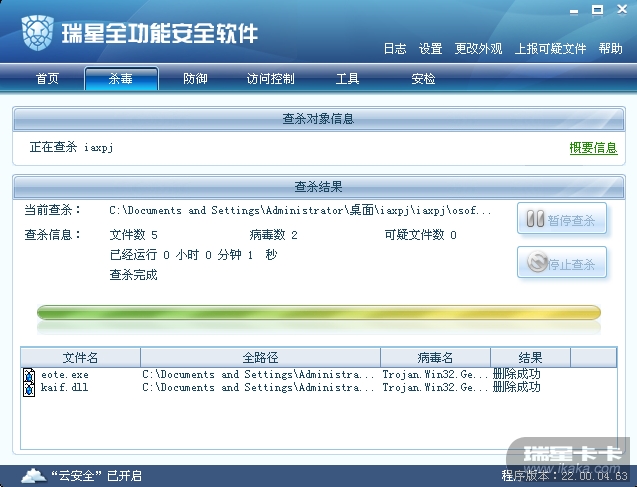
Task: Click the stop icon on 停止查杀 button
Action: click(537, 262)
